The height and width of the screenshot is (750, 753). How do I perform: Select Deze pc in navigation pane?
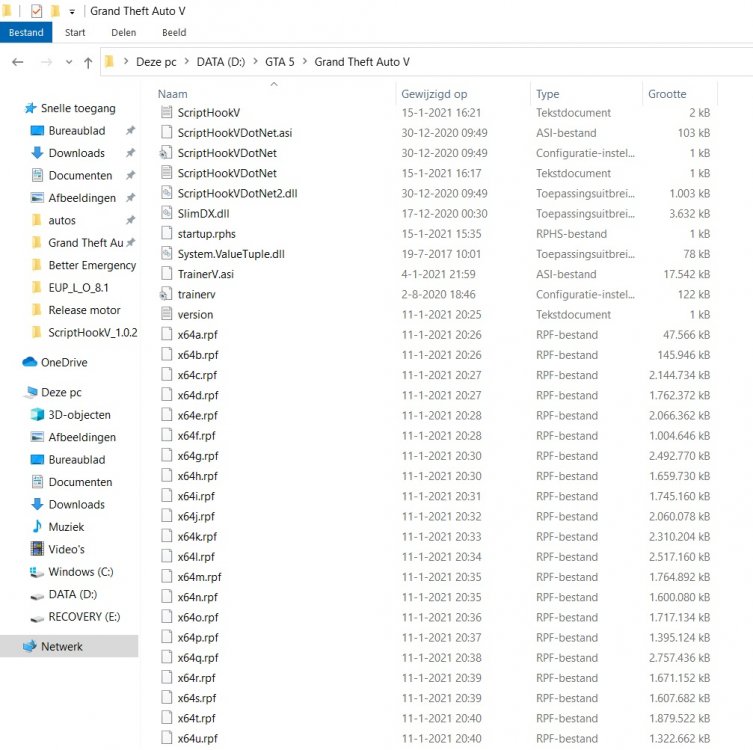coord(61,393)
